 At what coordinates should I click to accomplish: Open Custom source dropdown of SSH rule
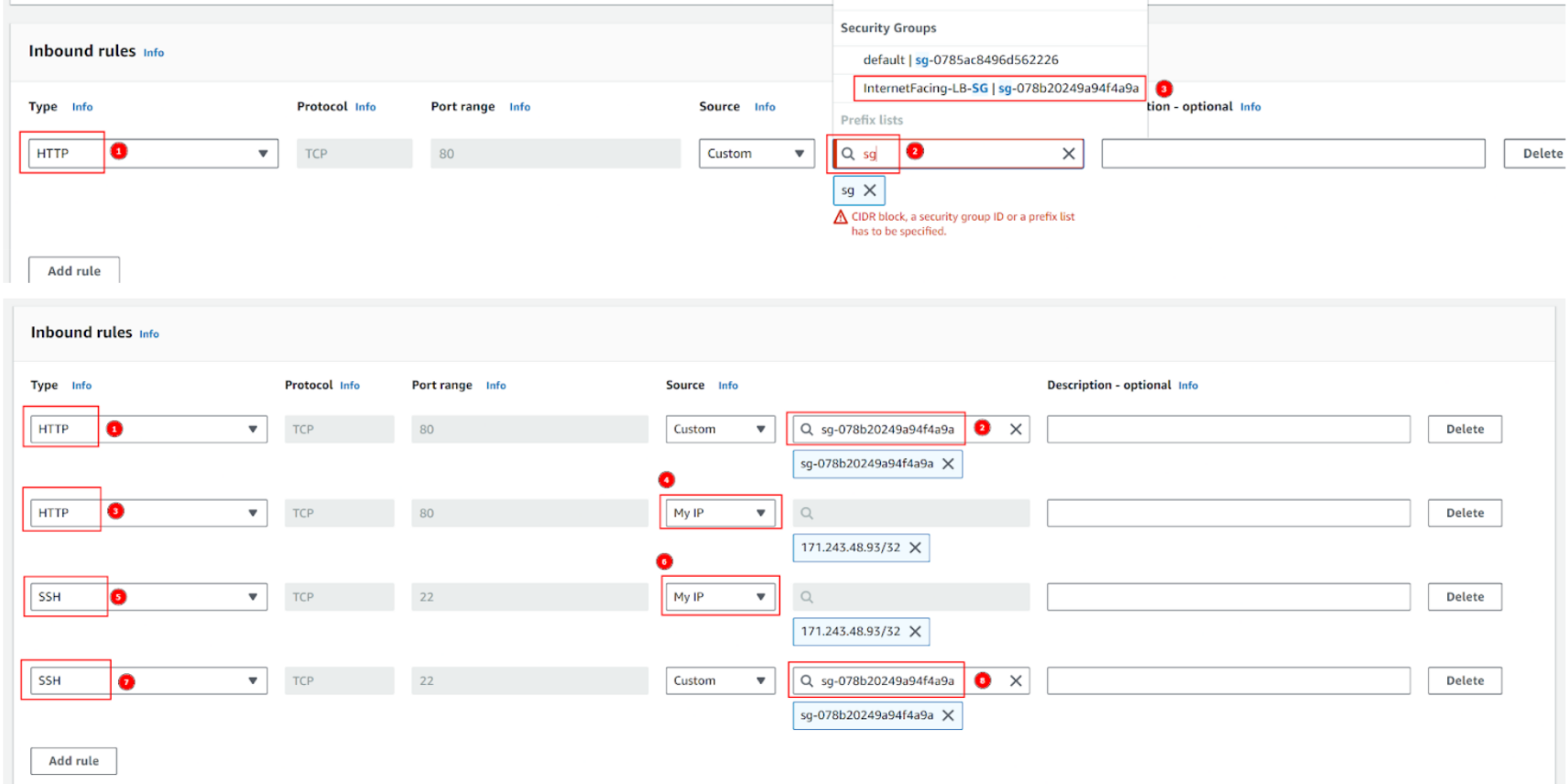720,681
